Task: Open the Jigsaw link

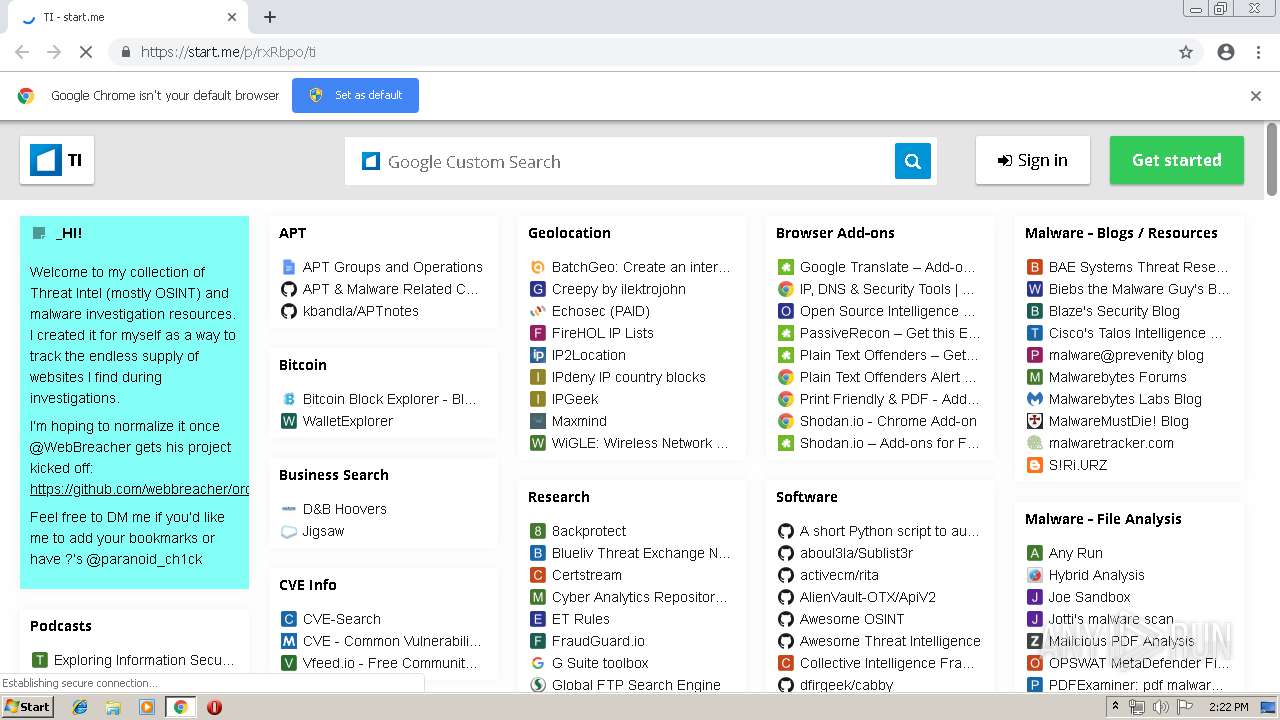Action: (x=323, y=531)
